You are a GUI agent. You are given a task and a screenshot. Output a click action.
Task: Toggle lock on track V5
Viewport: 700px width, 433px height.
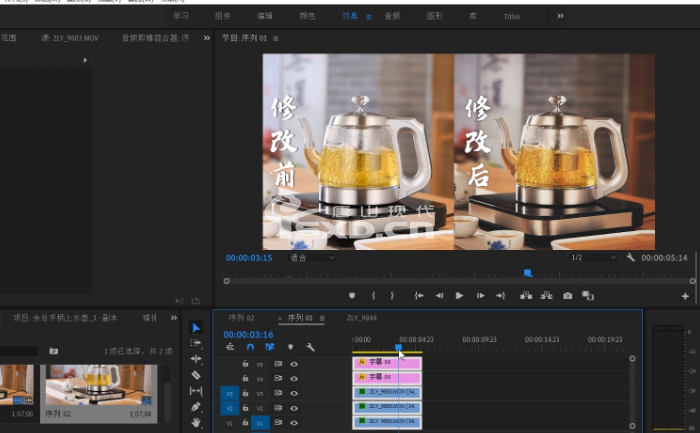pos(245,363)
